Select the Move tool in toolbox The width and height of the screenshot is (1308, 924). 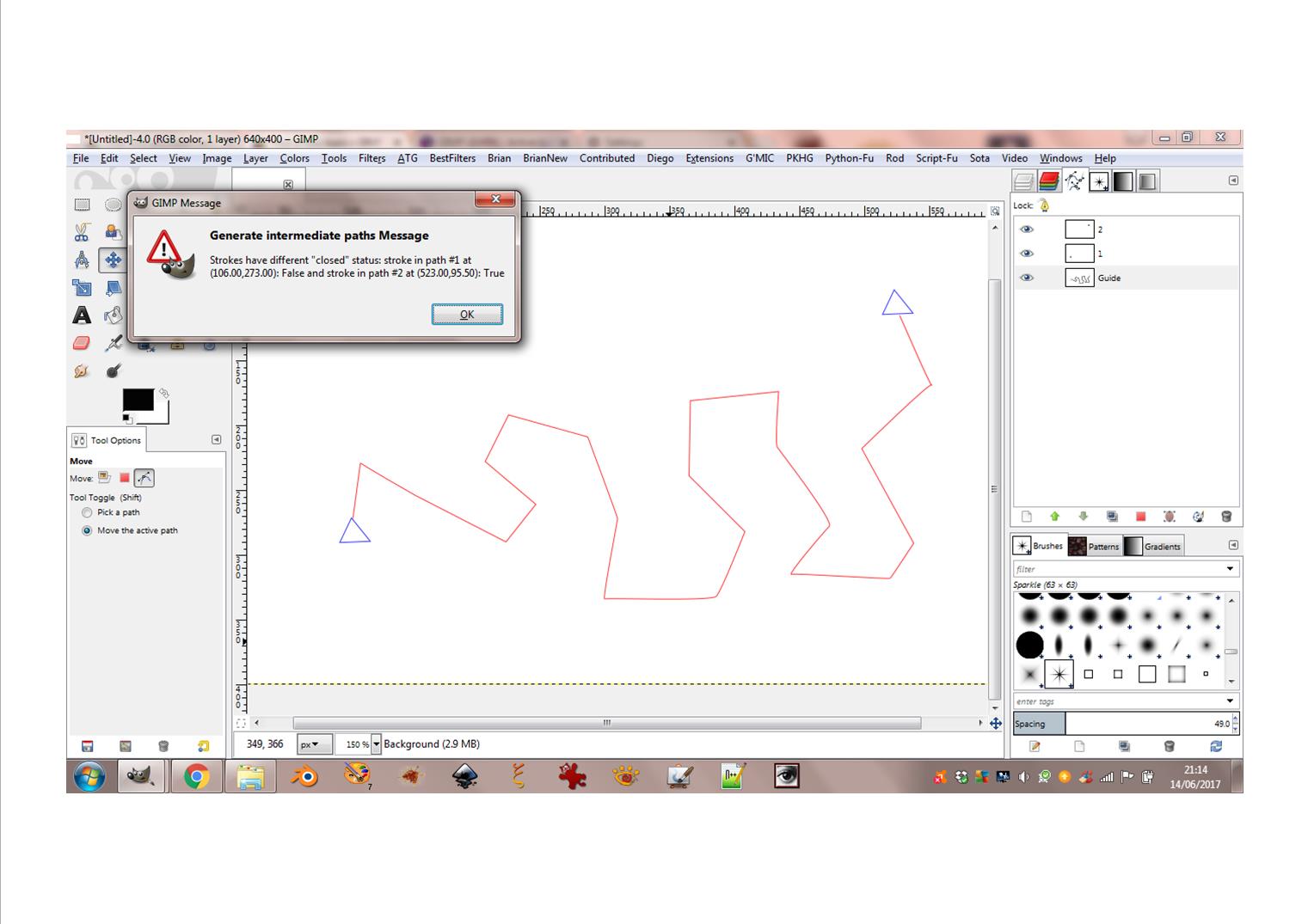113,260
